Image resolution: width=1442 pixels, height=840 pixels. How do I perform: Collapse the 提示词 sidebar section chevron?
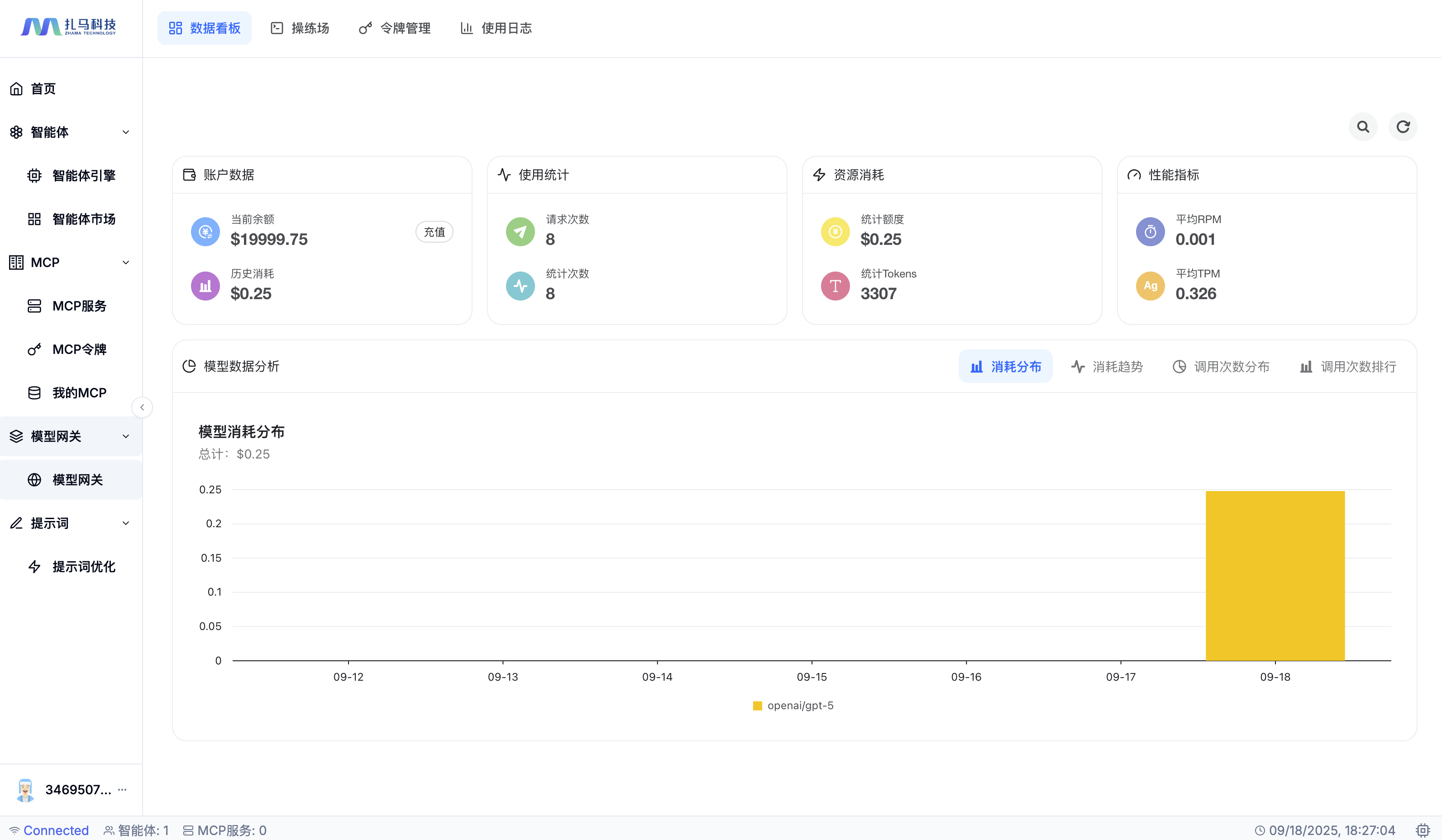coord(126,523)
